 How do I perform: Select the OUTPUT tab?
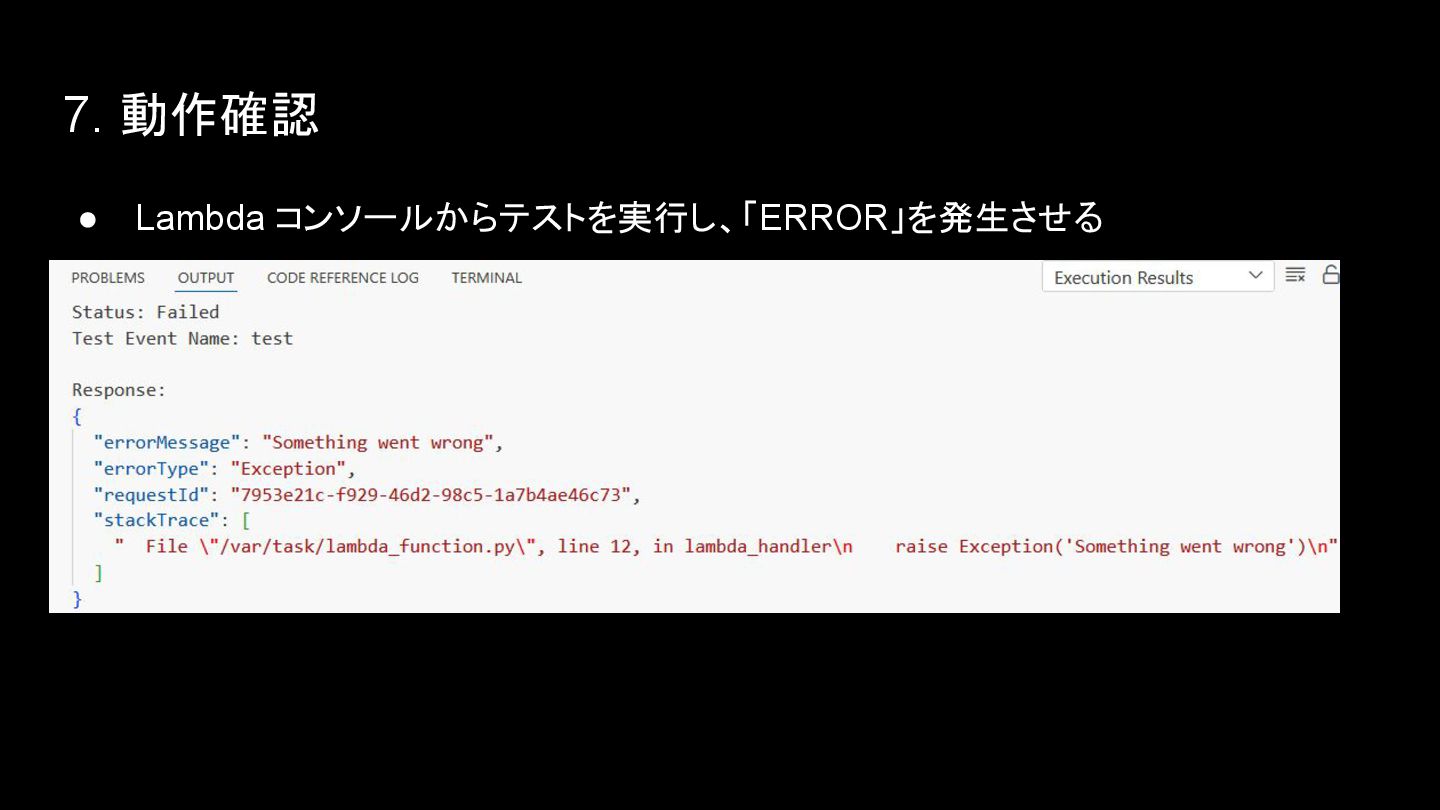pos(206,278)
